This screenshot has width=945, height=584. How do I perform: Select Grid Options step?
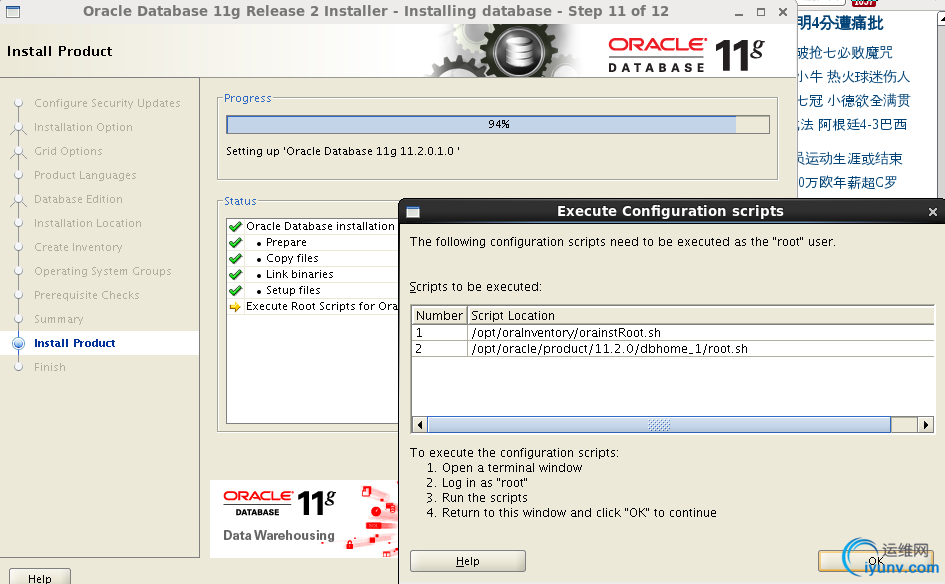(68, 151)
